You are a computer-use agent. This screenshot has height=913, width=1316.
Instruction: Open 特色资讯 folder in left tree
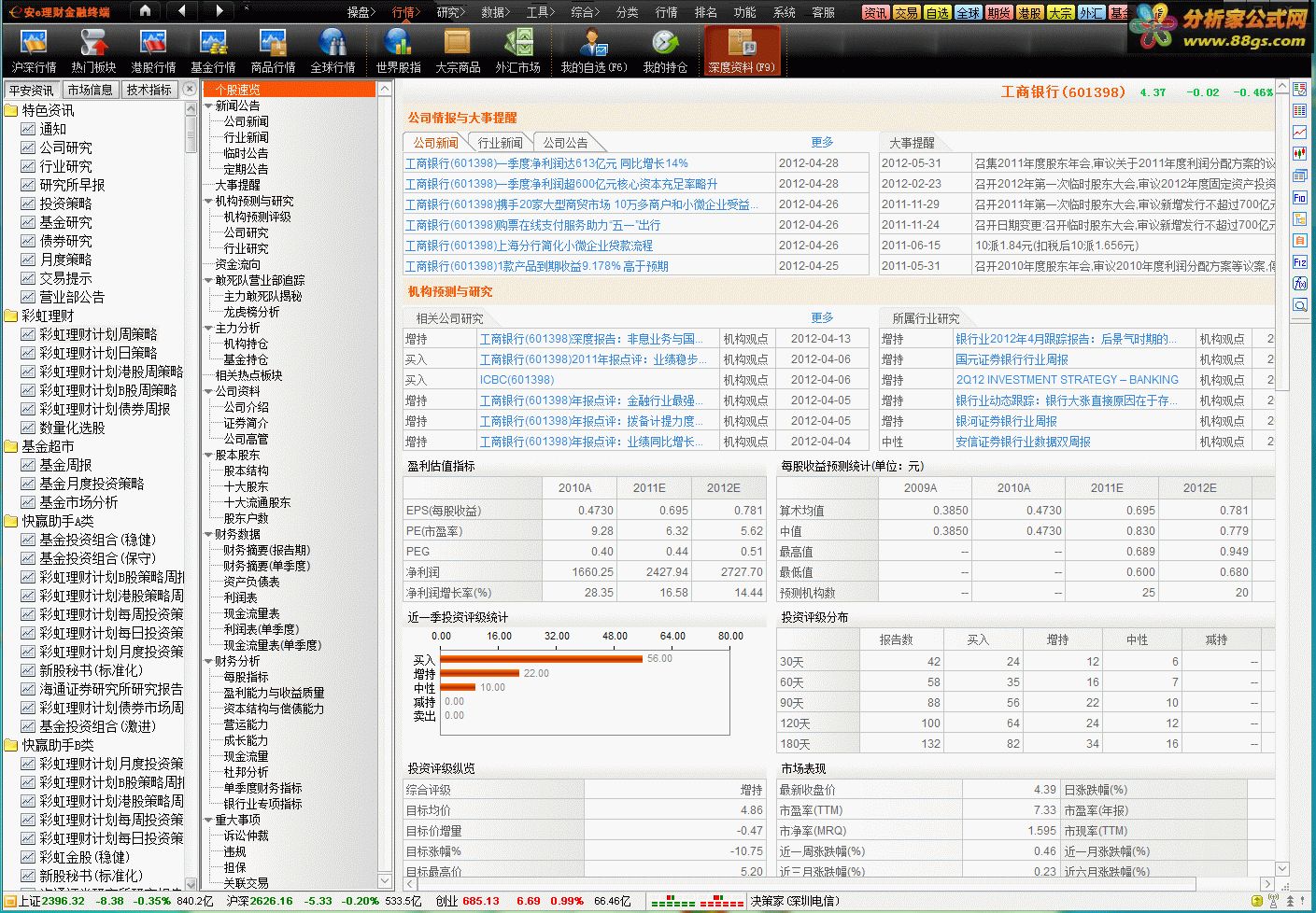(x=48, y=110)
